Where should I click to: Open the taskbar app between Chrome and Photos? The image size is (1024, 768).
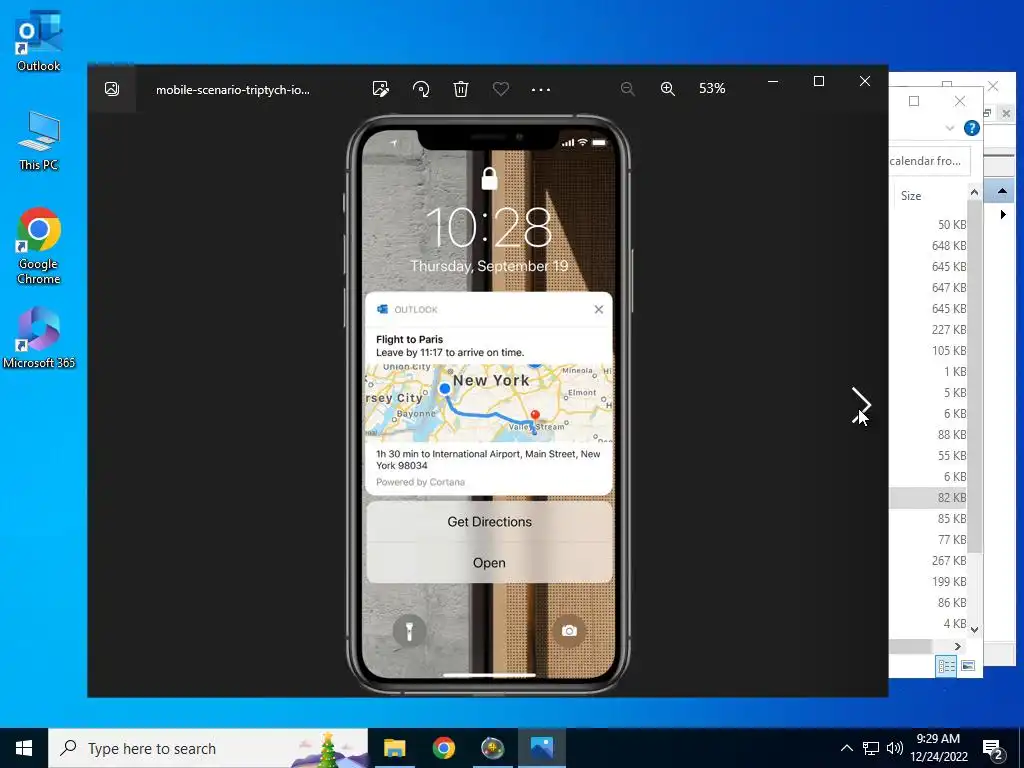click(x=492, y=748)
